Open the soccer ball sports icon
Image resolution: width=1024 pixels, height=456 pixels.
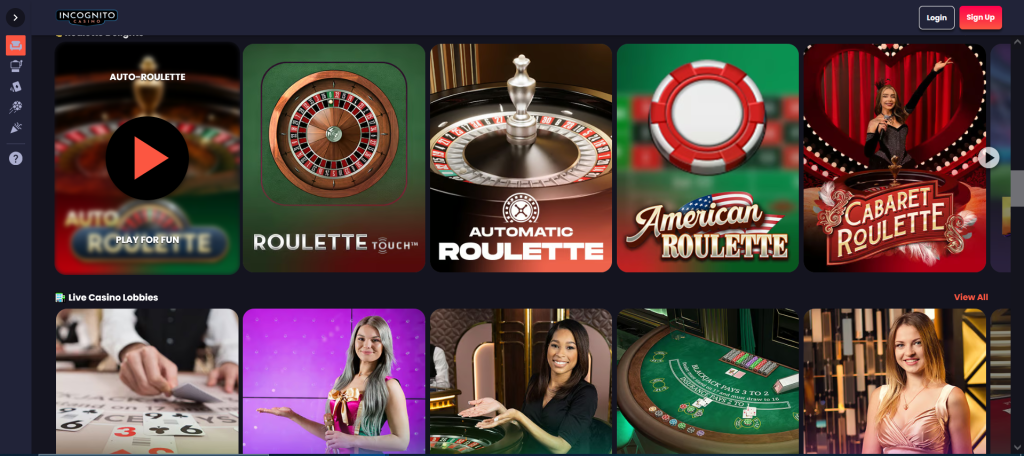click(16, 107)
